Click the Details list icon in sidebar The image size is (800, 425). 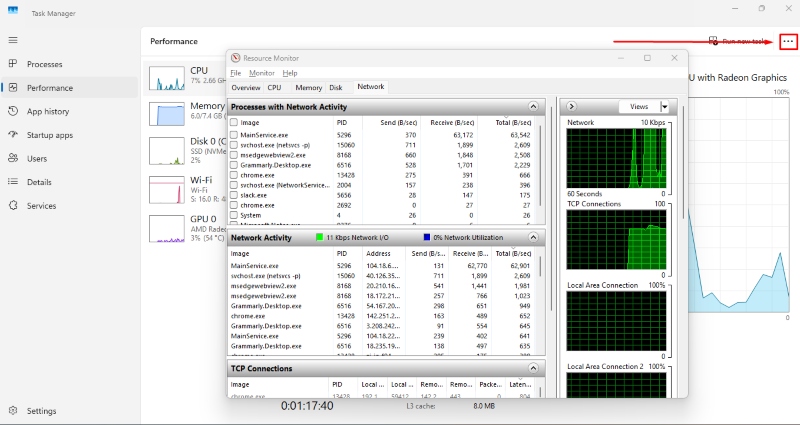tap(13, 182)
